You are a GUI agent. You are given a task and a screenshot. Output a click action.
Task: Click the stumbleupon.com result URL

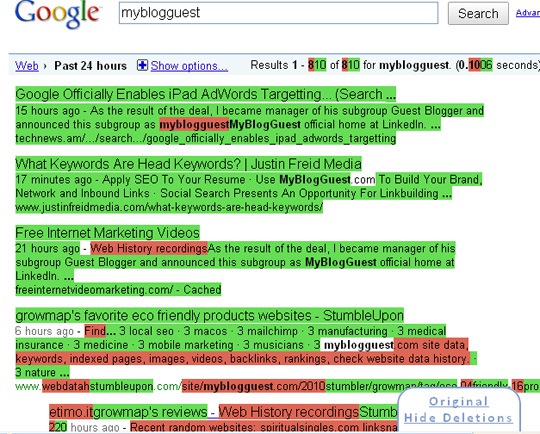(276, 386)
